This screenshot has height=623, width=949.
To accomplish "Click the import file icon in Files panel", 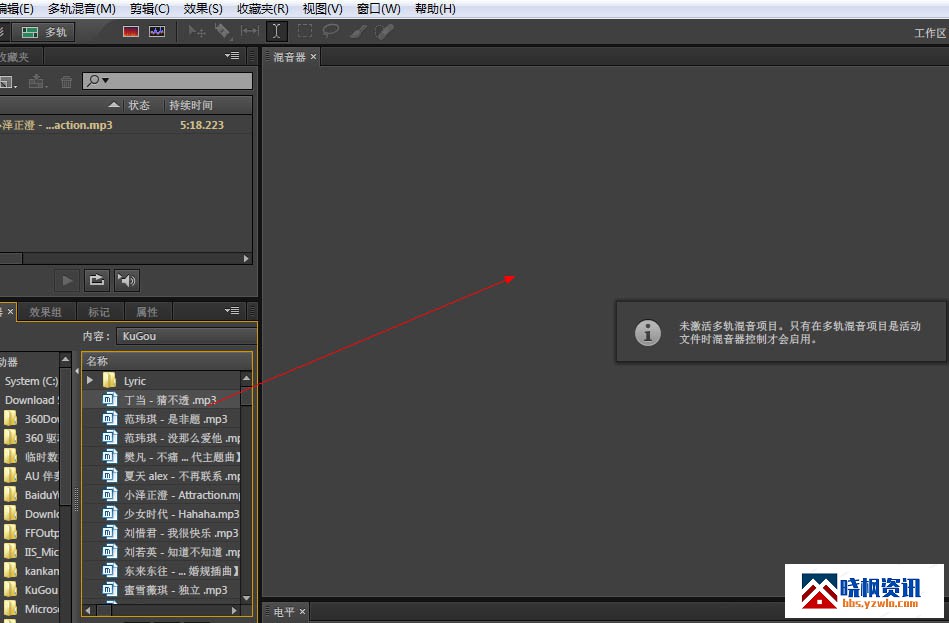I will point(36,81).
